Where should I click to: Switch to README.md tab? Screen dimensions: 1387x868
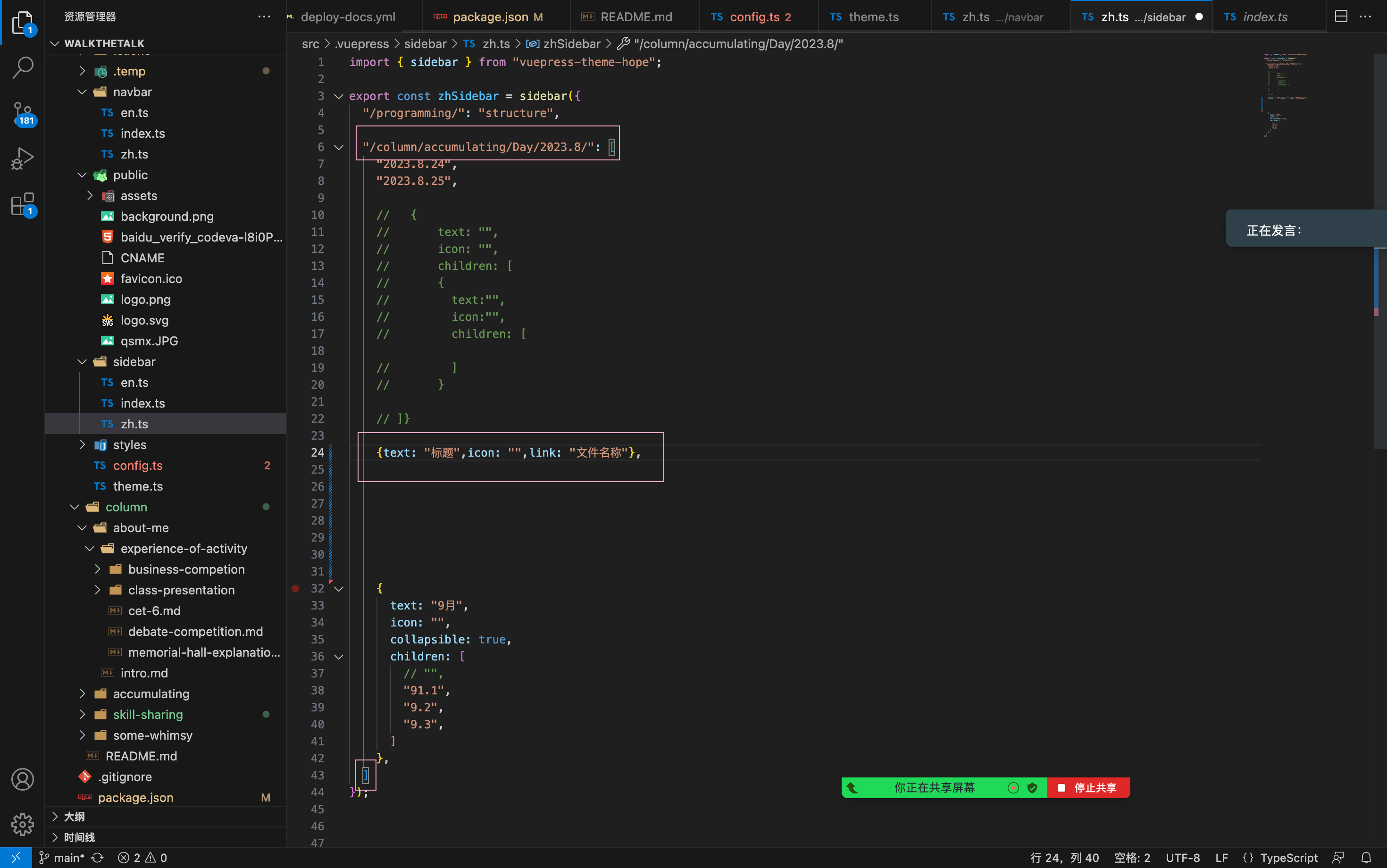tap(635, 17)
